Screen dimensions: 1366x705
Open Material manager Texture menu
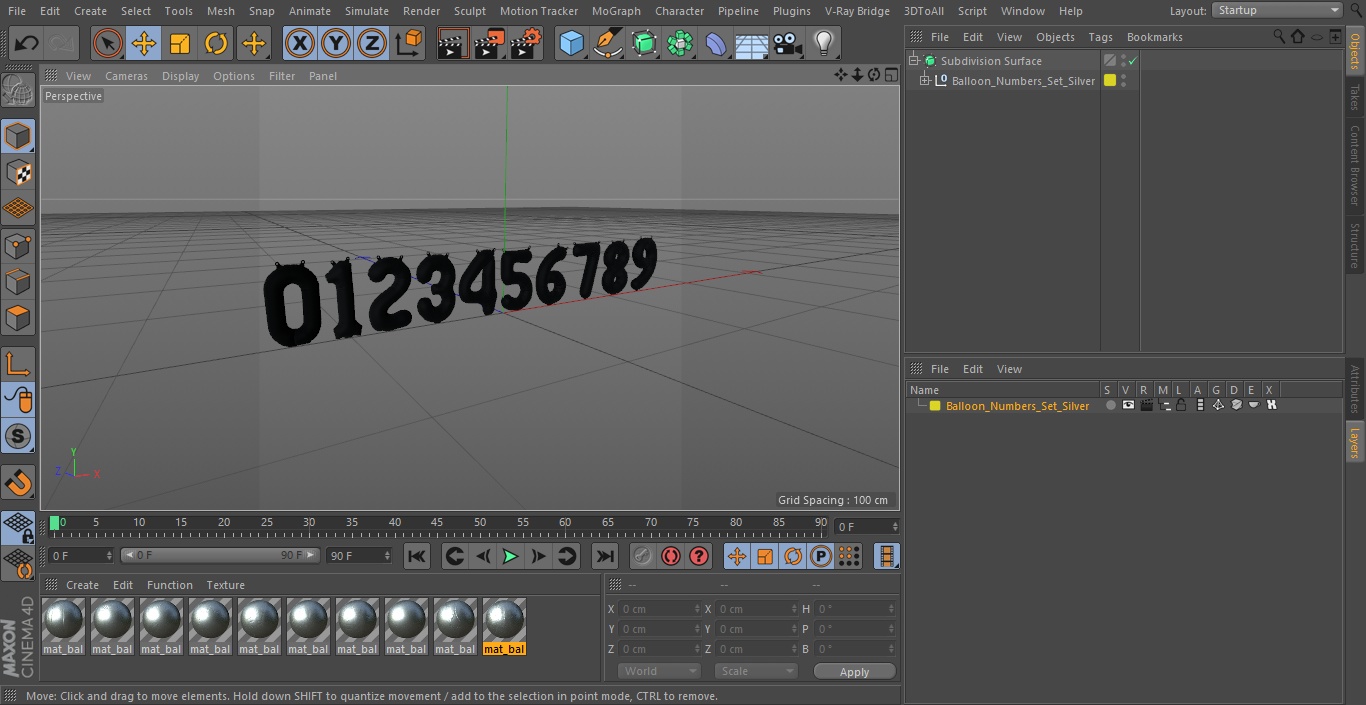click(225, 585)
